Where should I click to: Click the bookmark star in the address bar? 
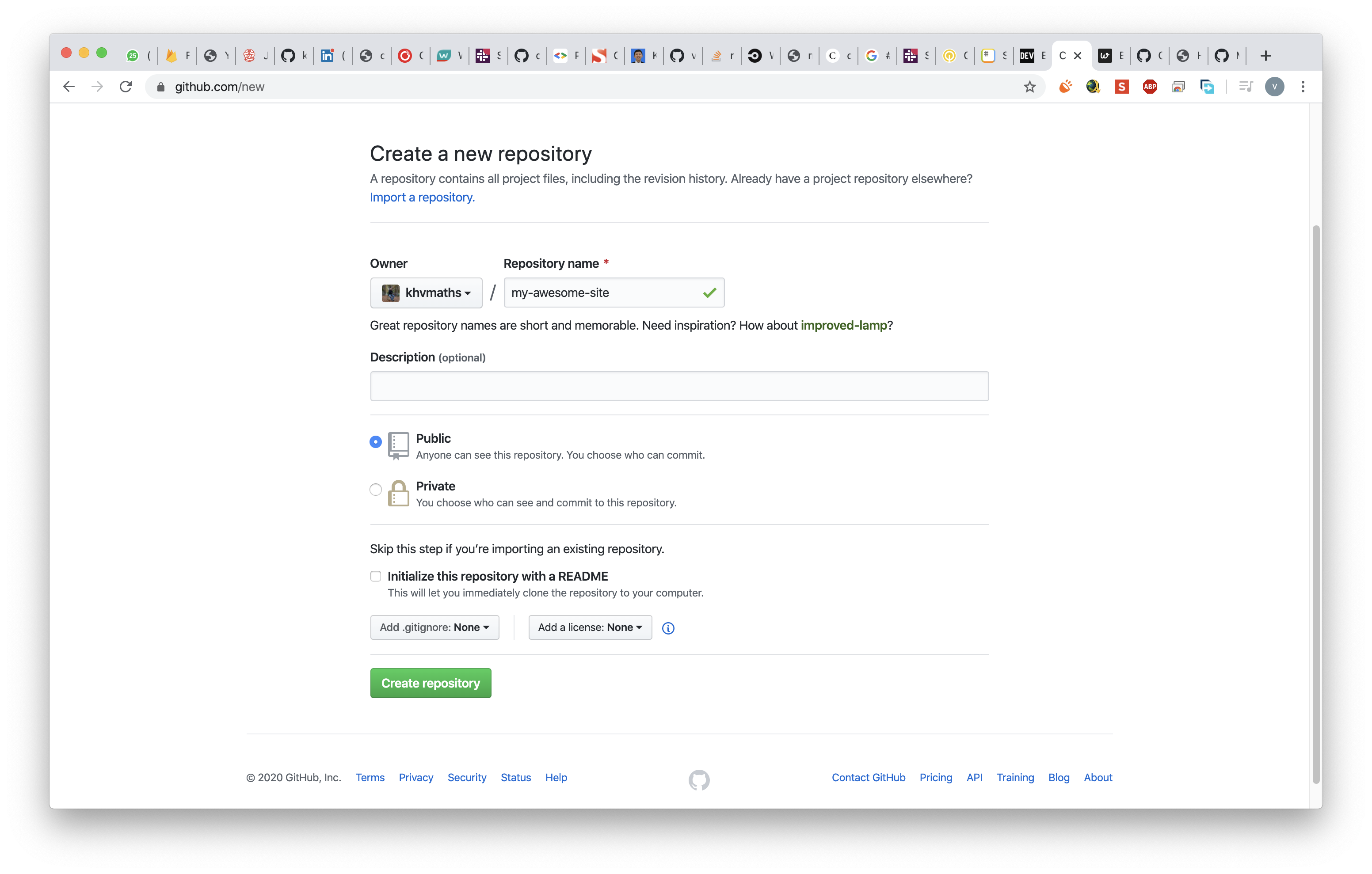[x=1029, y=87]
